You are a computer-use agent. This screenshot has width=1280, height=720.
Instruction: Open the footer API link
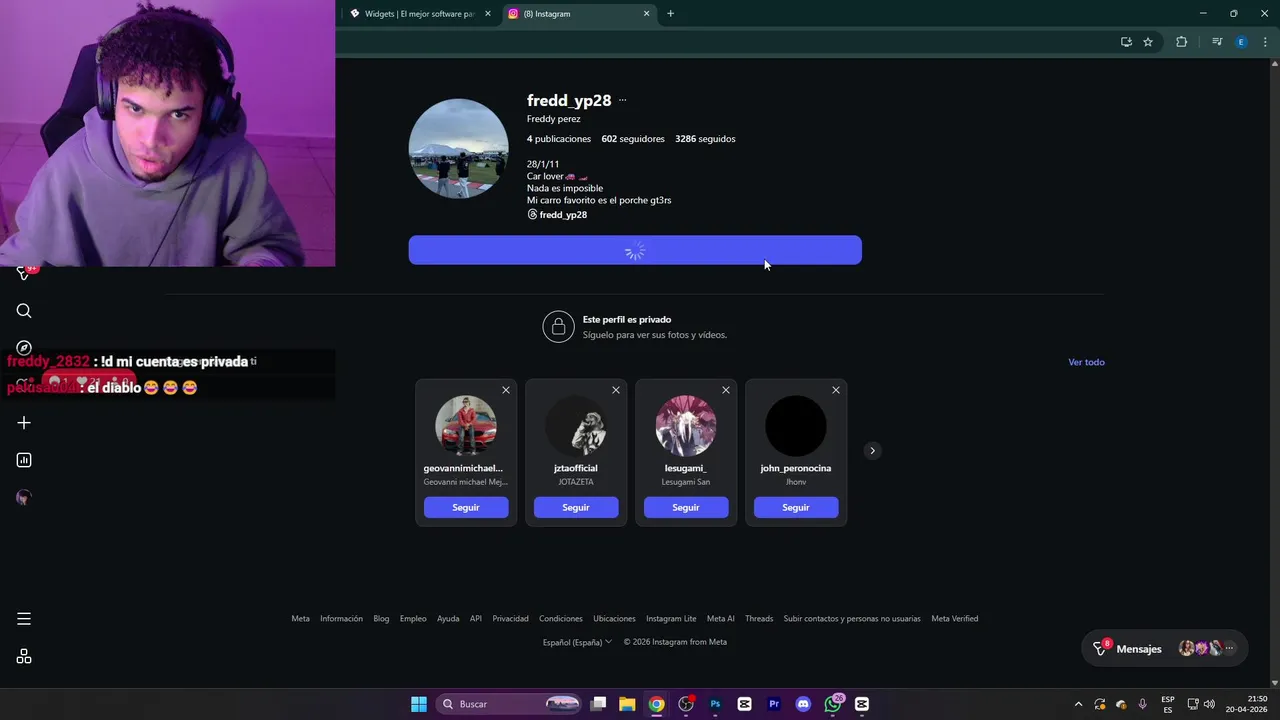[476, 619]
